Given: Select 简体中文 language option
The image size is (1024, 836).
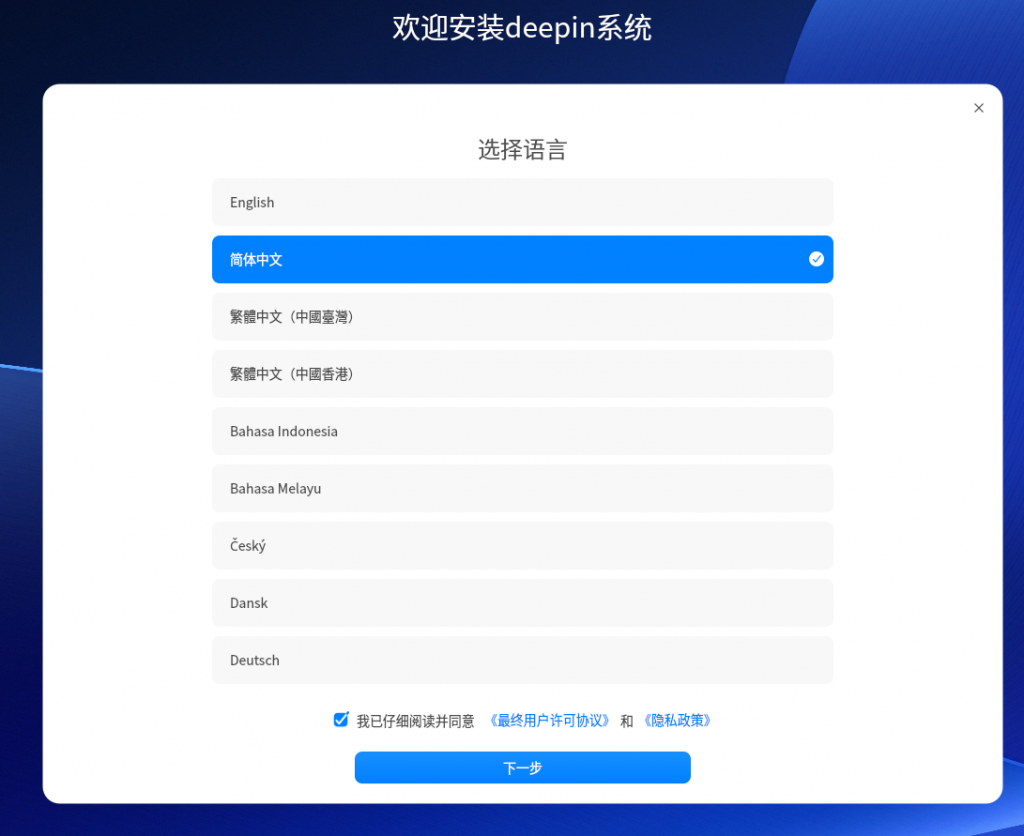Looking at the screenshot, I should (x=522, y=259).
